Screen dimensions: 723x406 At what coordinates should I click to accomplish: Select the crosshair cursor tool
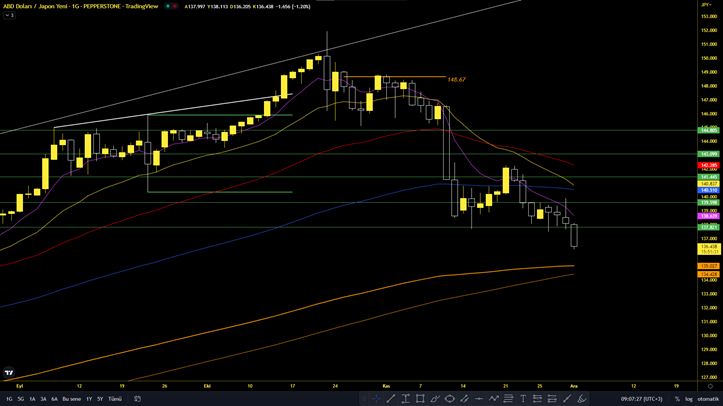(x=376, y=399)
